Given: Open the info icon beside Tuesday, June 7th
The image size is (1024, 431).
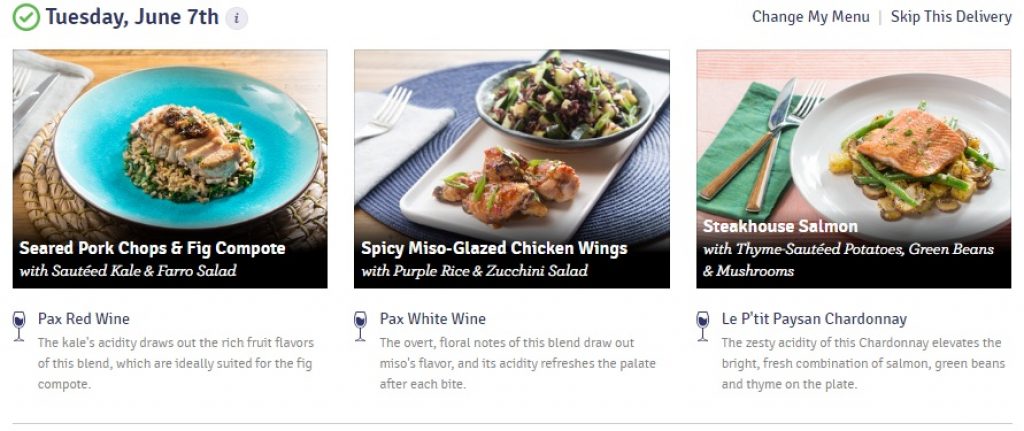Looking at the screenshot, I should [x=236, y=18].
